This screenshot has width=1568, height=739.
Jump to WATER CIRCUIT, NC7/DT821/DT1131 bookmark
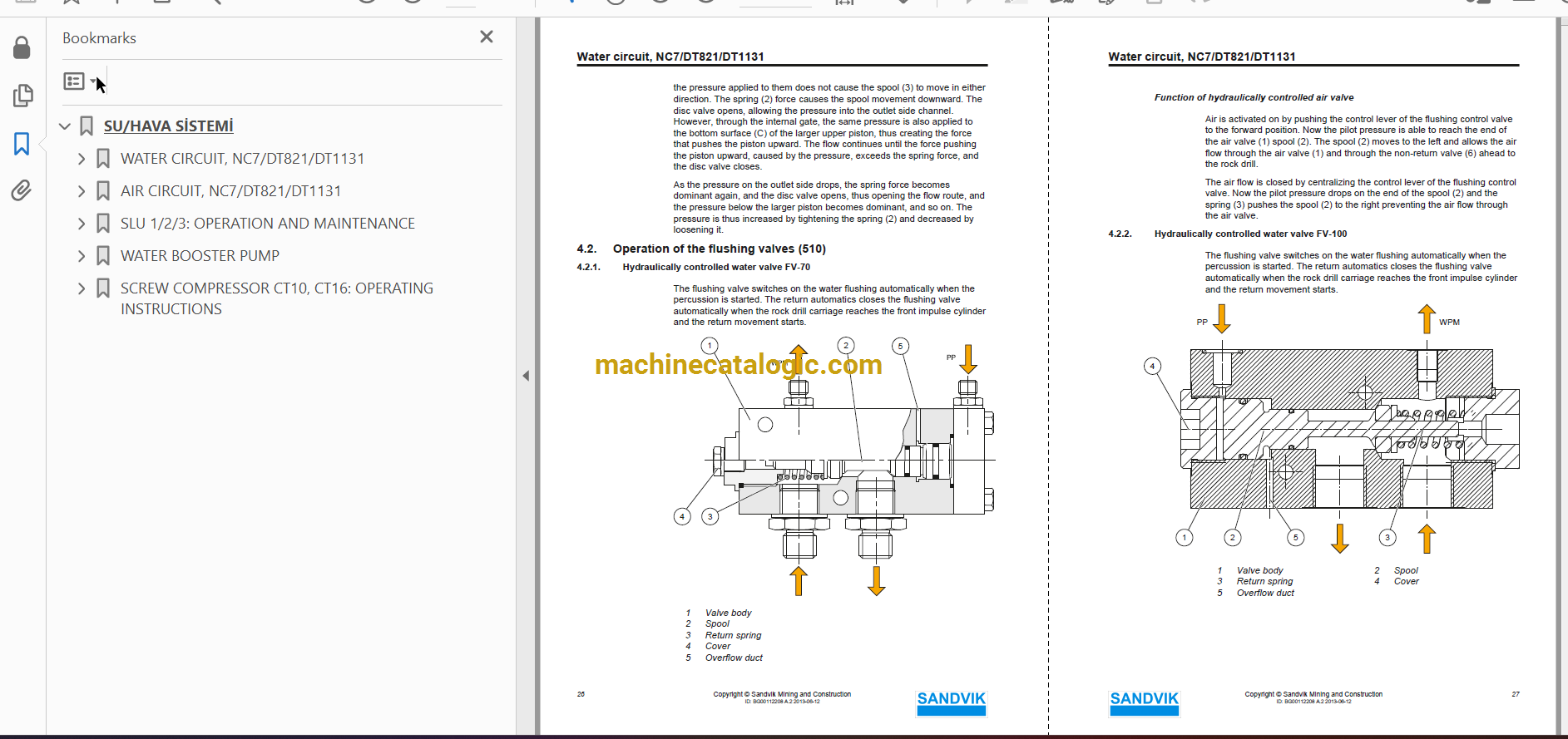click(242, 159)
